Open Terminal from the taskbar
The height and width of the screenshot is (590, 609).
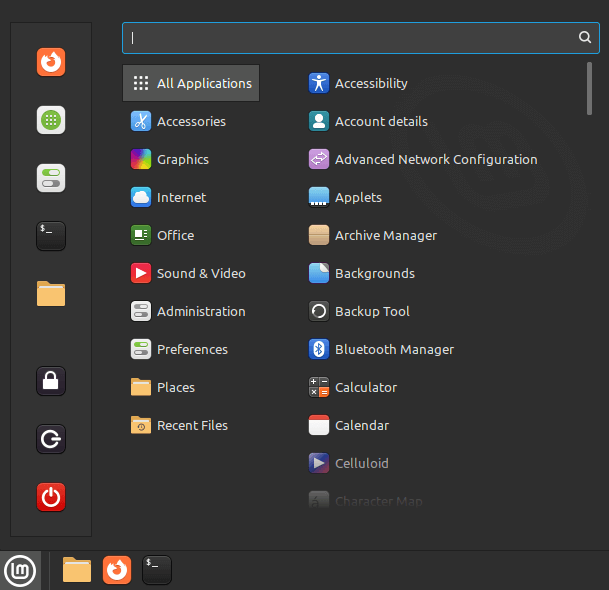[x=157, y=570]
